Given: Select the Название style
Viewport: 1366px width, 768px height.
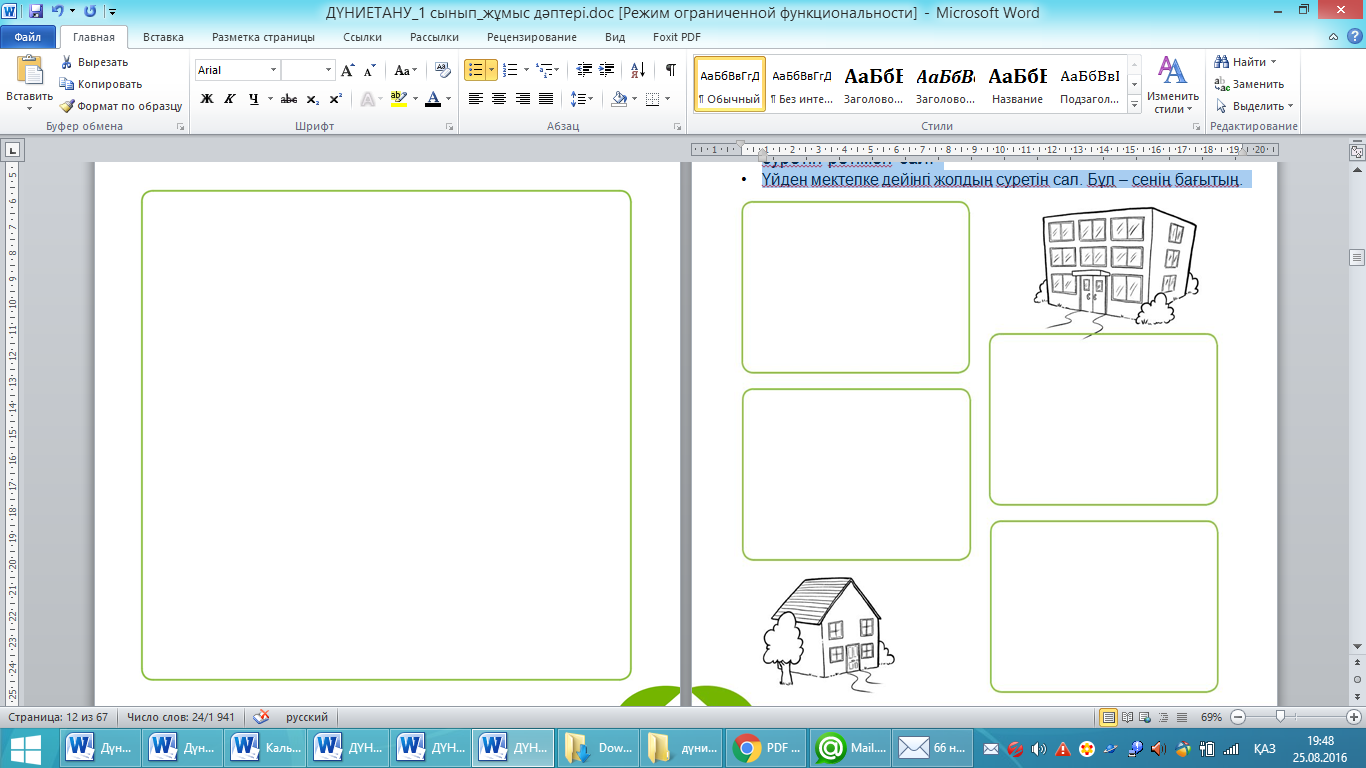Looking at the screenshot, I should coord(1018,84).
